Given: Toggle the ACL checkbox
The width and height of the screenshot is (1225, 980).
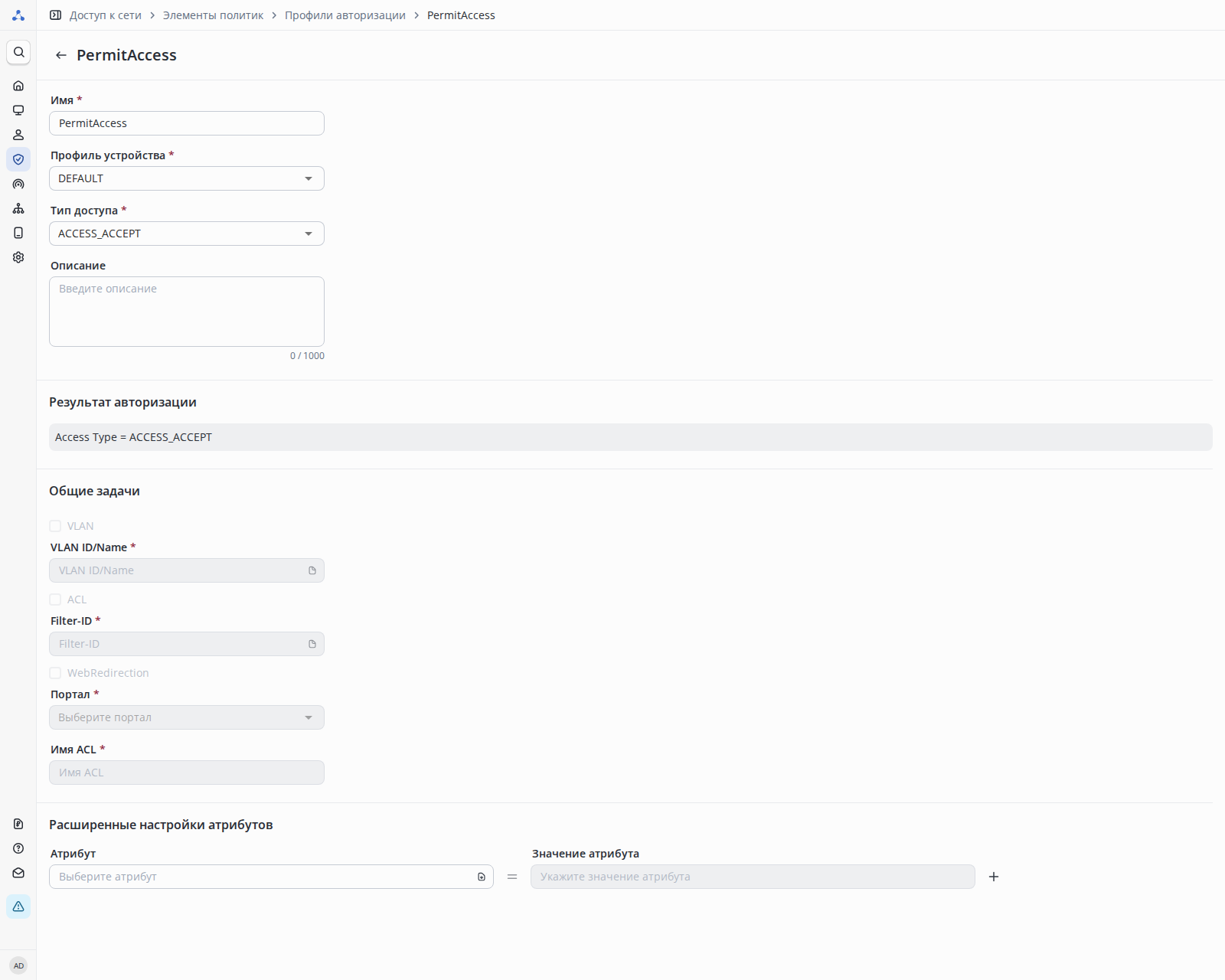Looking at the screenshot, I should click(x=55, y=599).
